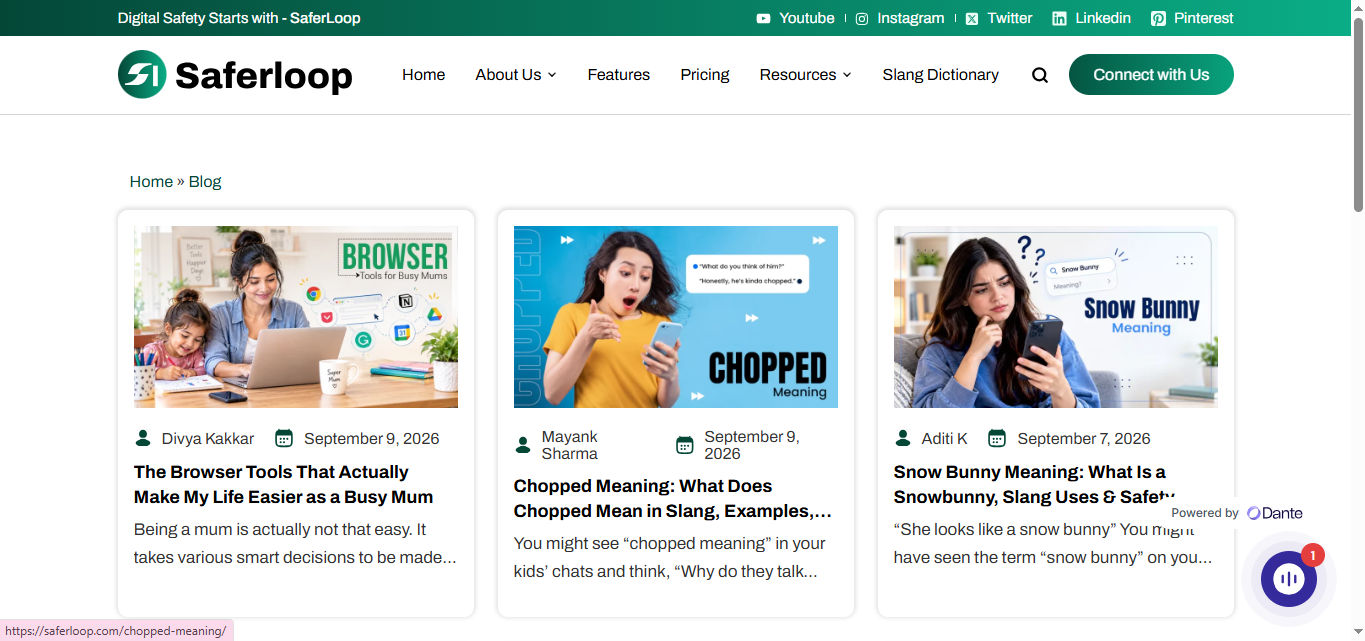
Task: Follow the Home breadcrumb link
Action: tap(151, 181)
